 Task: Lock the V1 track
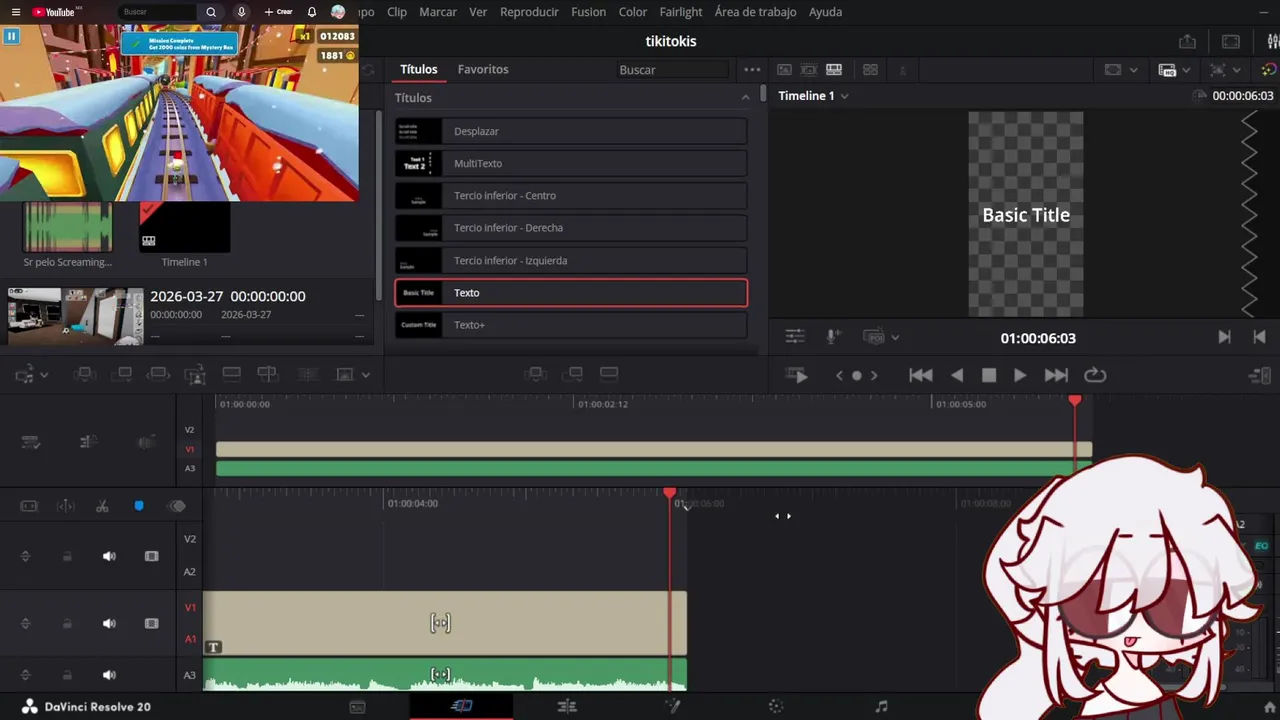pyautogui.click(x=67, y=623)
